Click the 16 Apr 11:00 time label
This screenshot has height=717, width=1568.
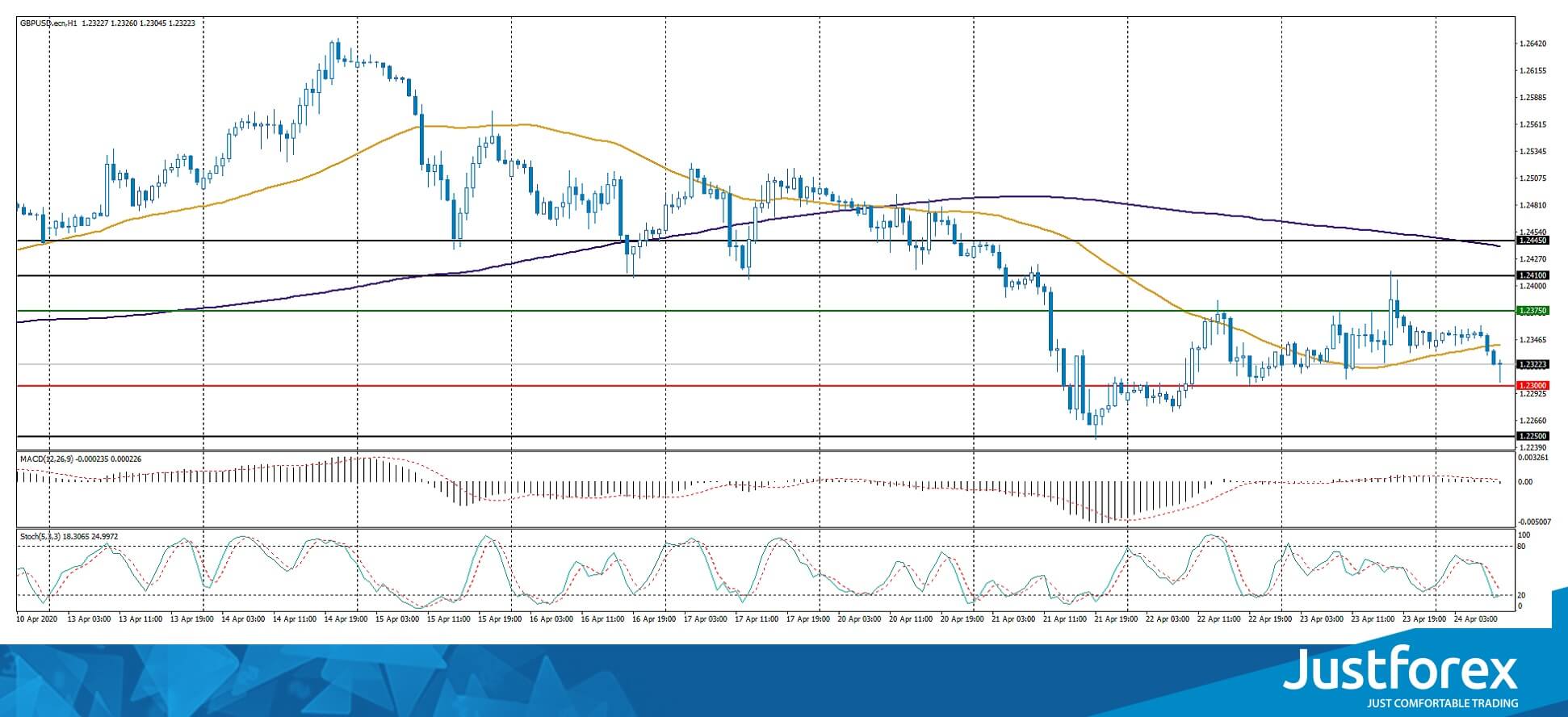[603, 618]
